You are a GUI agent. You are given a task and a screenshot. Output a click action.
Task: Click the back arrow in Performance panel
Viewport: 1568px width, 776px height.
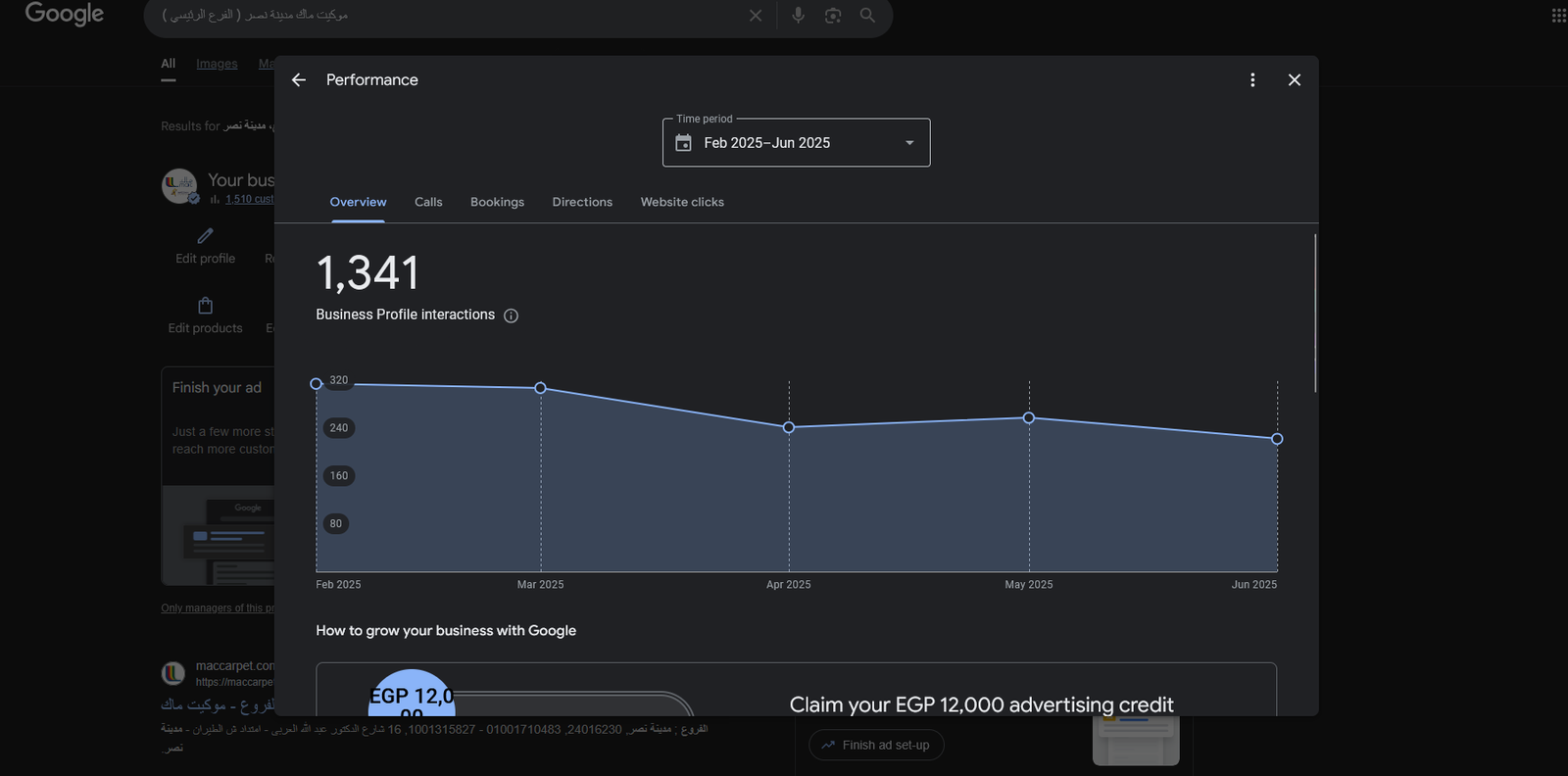click(299, 80)
